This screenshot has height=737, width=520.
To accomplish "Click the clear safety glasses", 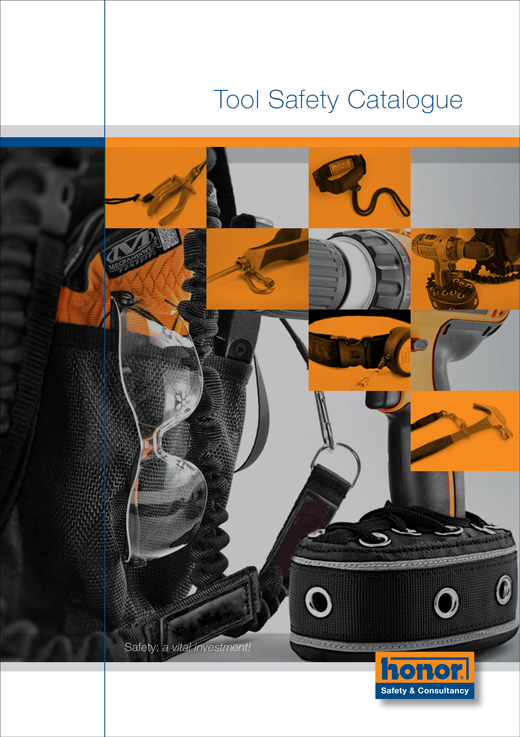I will (161, 425).
